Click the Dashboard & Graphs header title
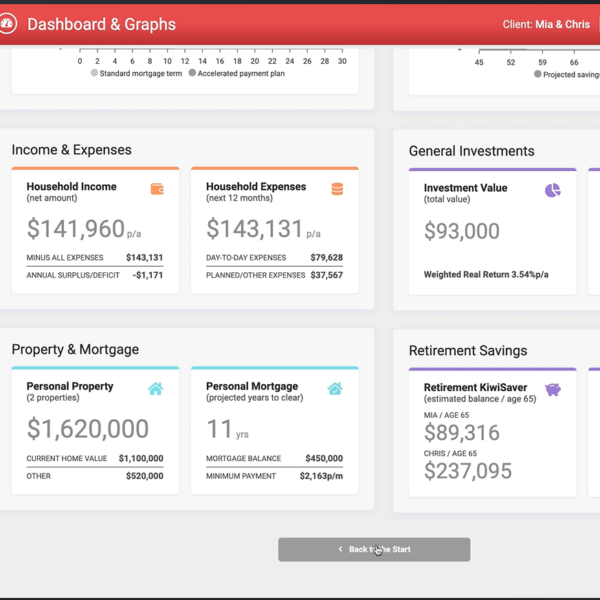 click(101, 24)
